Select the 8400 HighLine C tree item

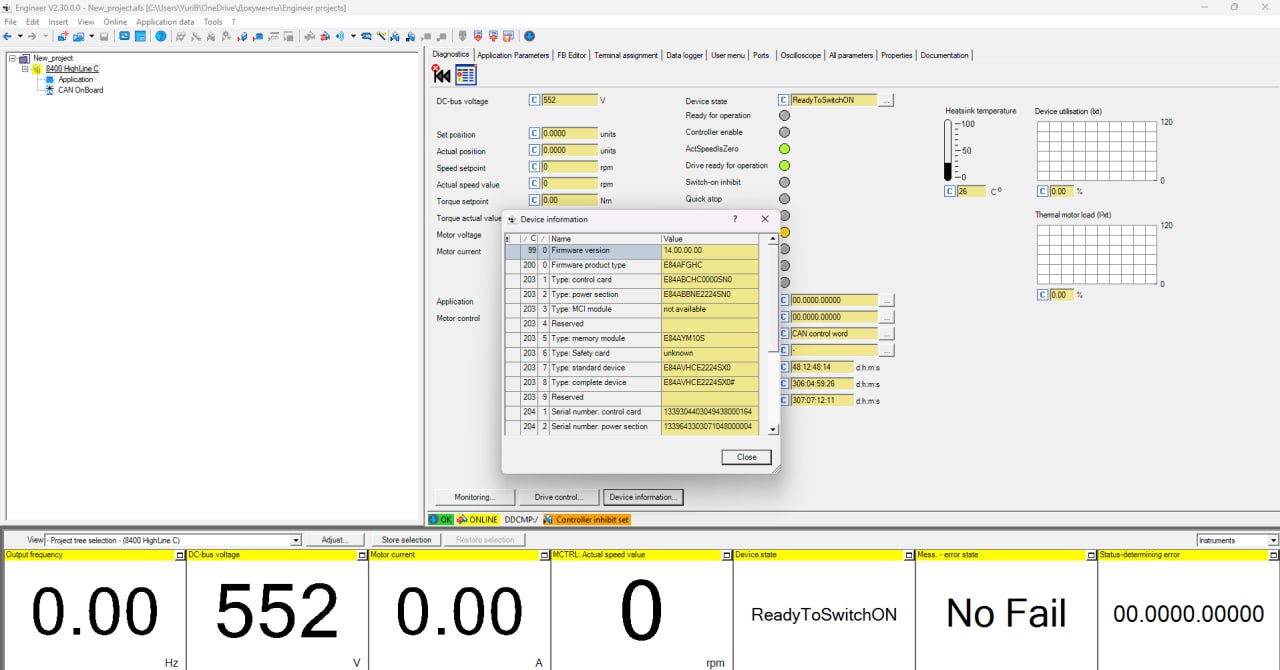click(72, 69)
